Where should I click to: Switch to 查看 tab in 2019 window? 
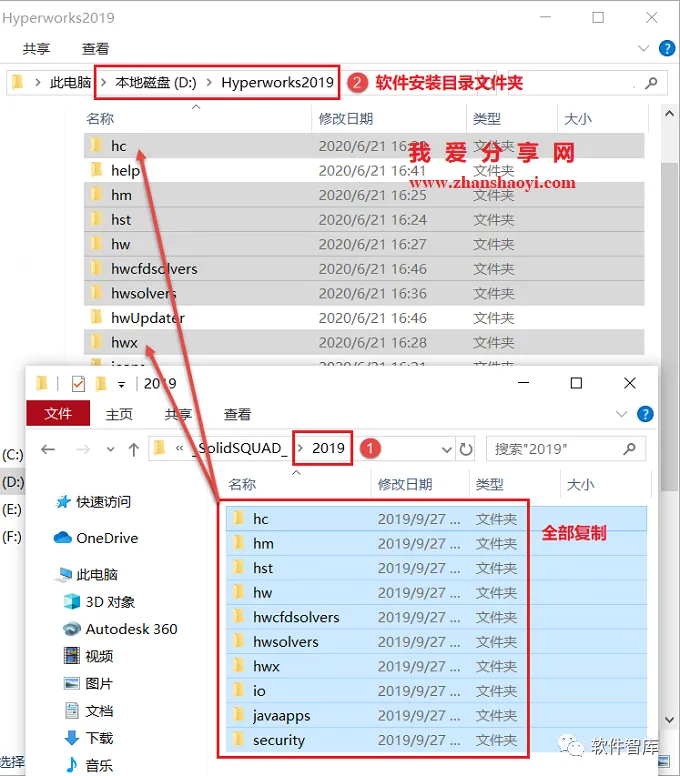pyautogui.click(x=238, y=414)
